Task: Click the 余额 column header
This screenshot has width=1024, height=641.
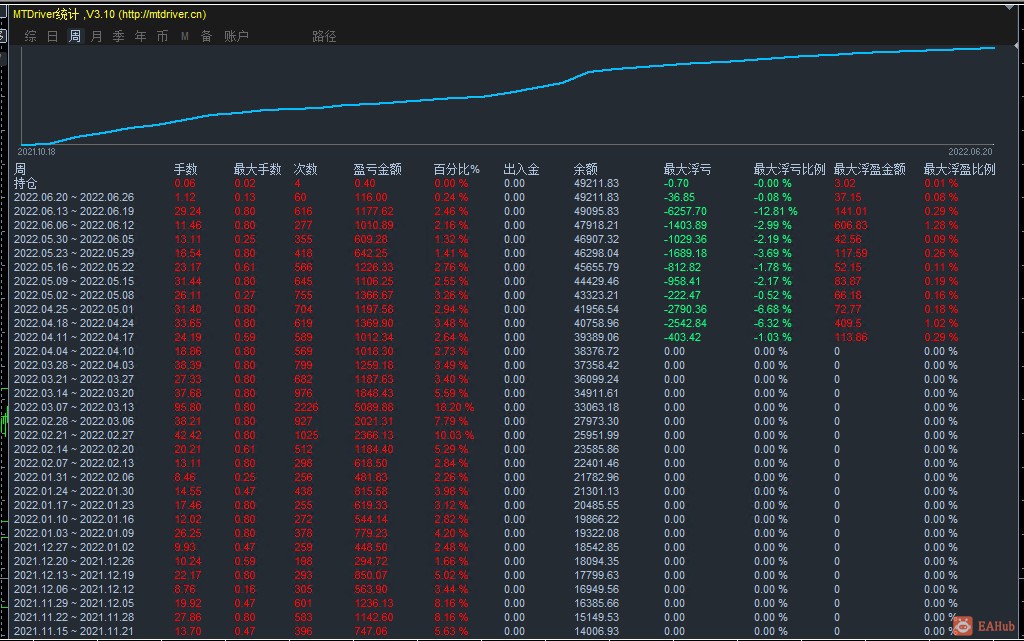Action: (586, 170)
